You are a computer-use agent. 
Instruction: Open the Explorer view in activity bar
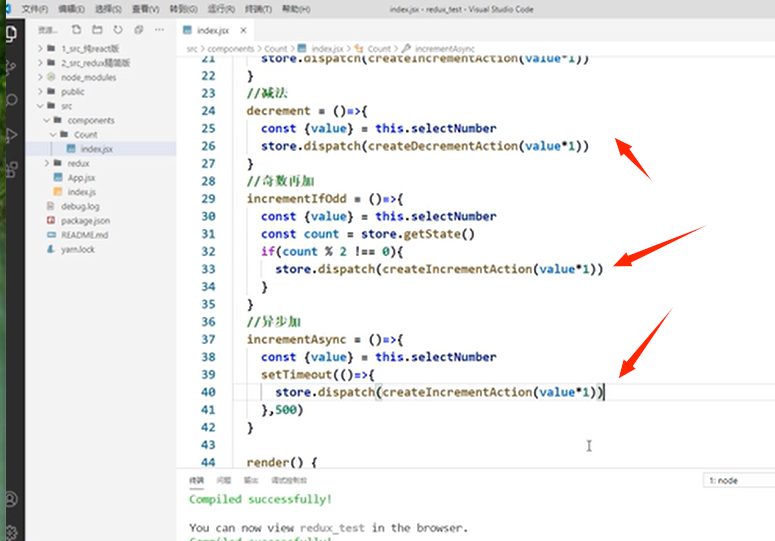coord(12,34)
